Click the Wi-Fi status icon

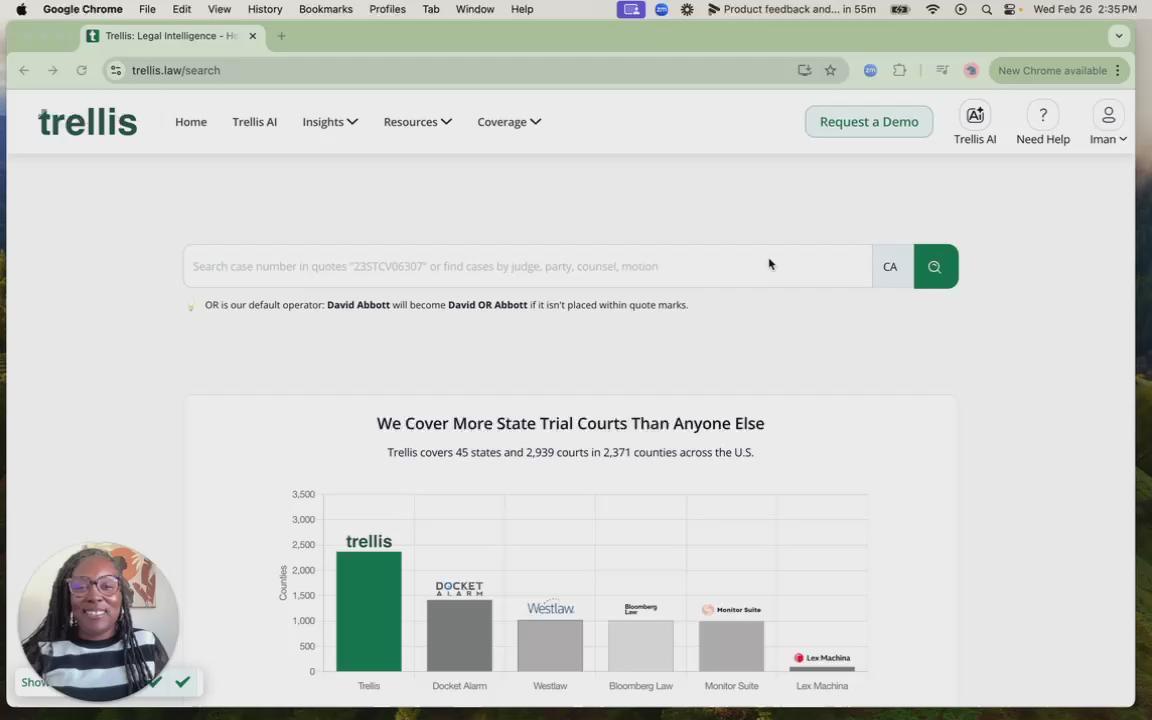[932, 10]
